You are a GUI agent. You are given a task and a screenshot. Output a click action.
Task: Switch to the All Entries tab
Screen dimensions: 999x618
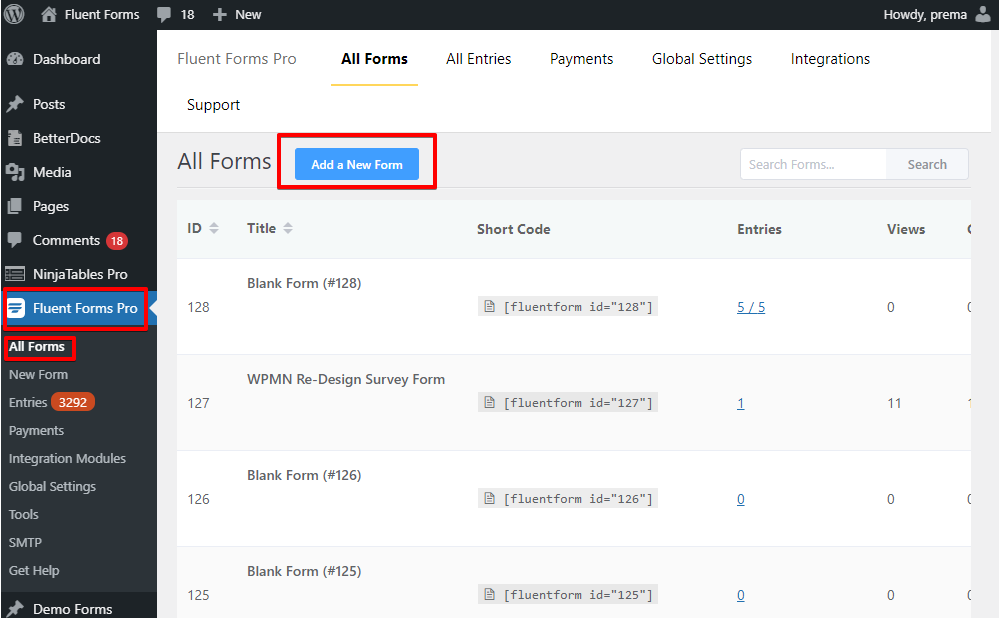click(478, 59)
